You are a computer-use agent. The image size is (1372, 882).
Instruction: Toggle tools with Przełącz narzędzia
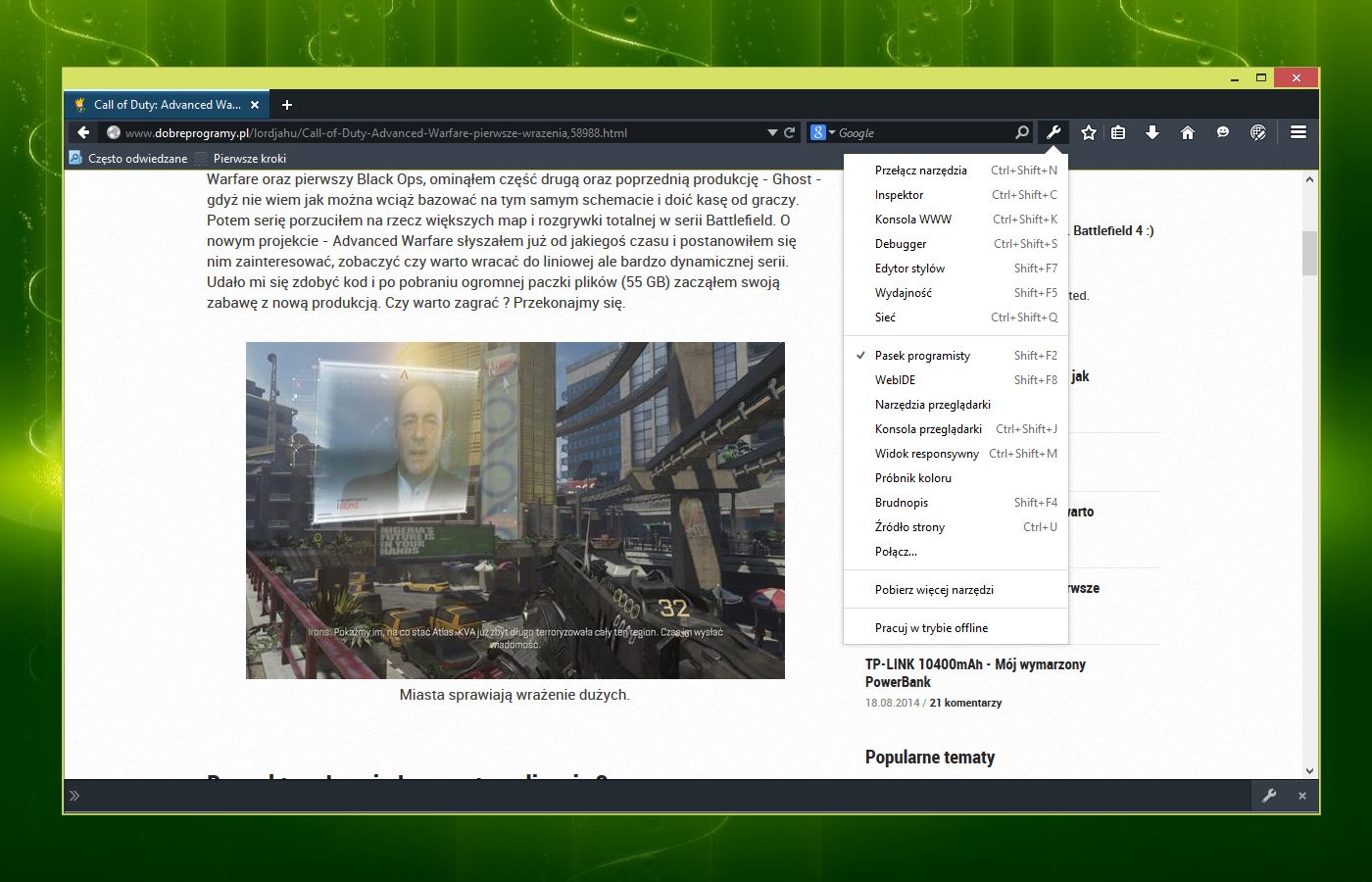pyautogui.click(x=955, y=171)
